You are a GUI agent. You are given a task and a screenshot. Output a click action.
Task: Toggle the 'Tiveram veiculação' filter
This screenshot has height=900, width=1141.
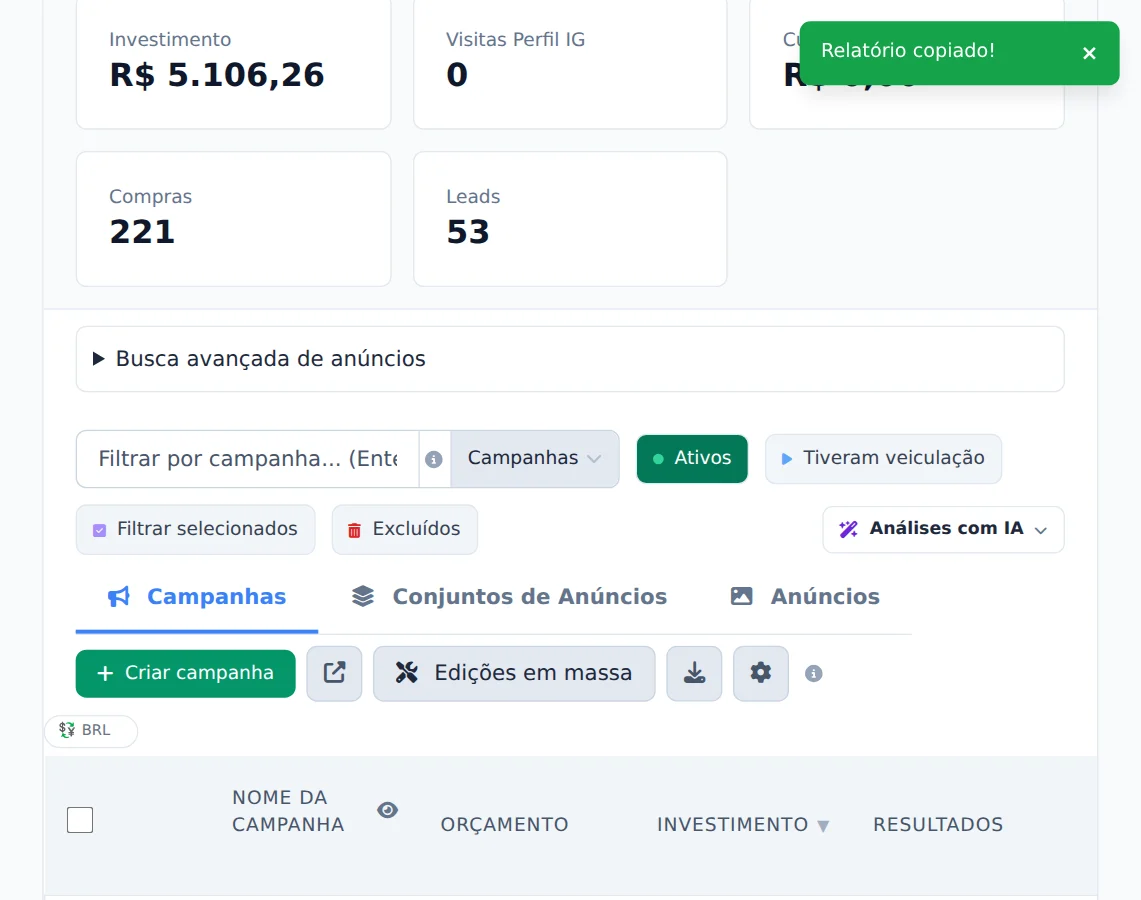click(883, 458)
